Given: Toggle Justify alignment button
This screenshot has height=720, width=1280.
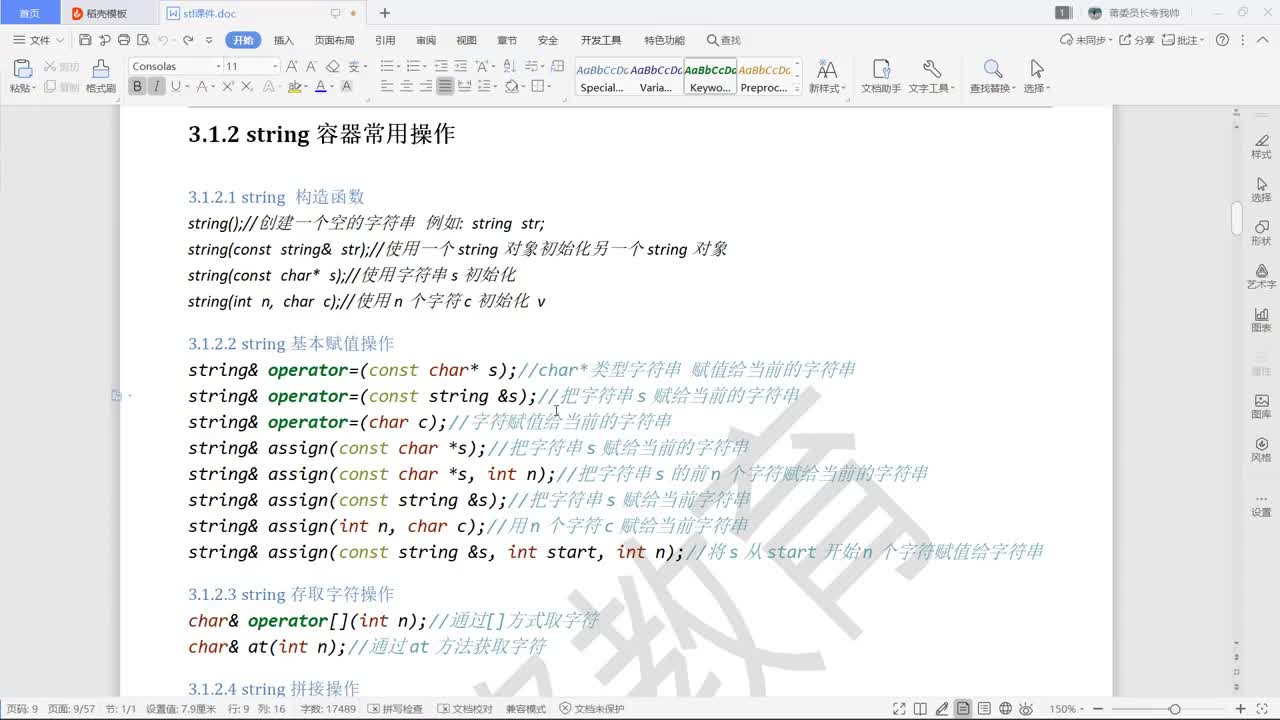Looking at the screenshot, I should (x=445, y=87).
